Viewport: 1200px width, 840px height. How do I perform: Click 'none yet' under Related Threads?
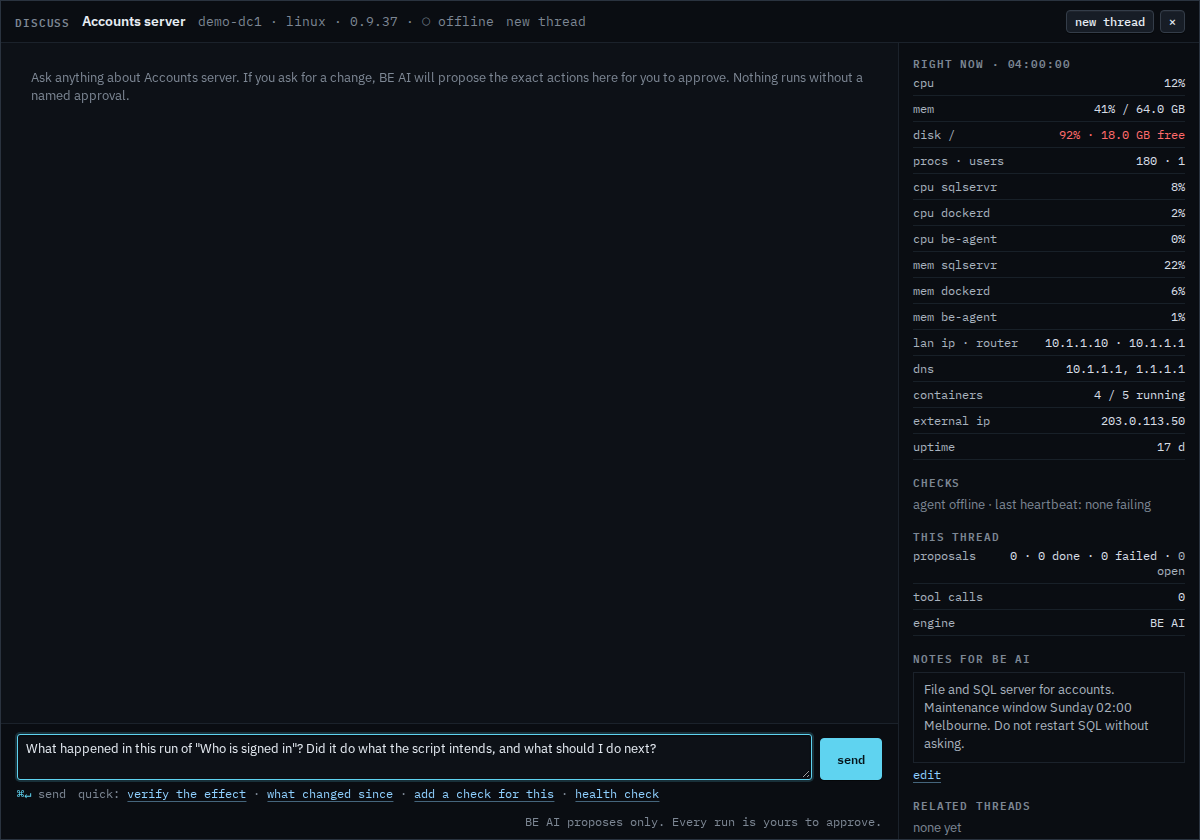(937, 828)
